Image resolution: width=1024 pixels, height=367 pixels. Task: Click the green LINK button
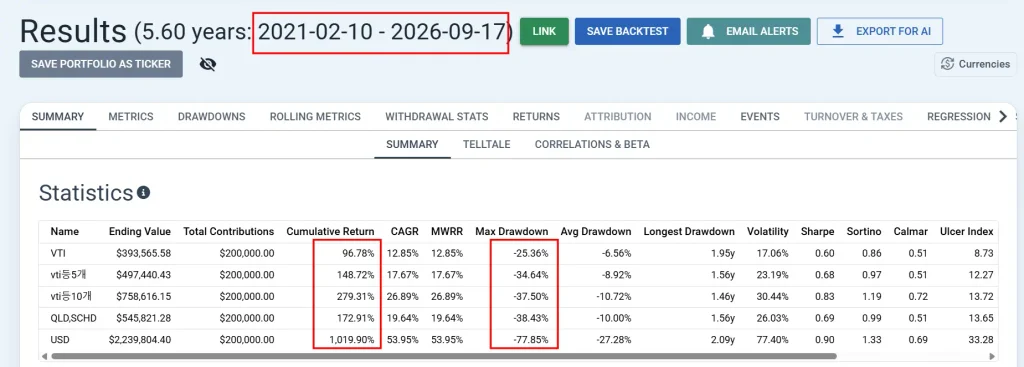(544, 31)
